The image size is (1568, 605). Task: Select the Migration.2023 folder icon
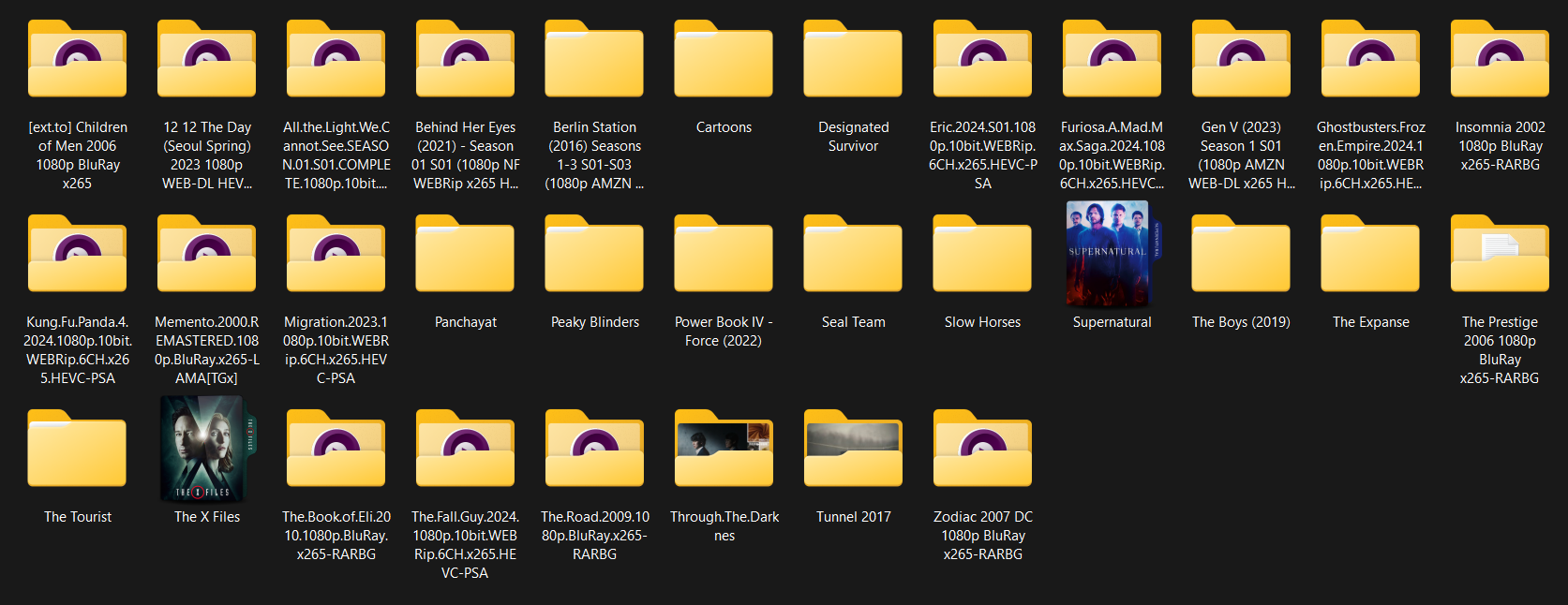[x=336, y=254]
